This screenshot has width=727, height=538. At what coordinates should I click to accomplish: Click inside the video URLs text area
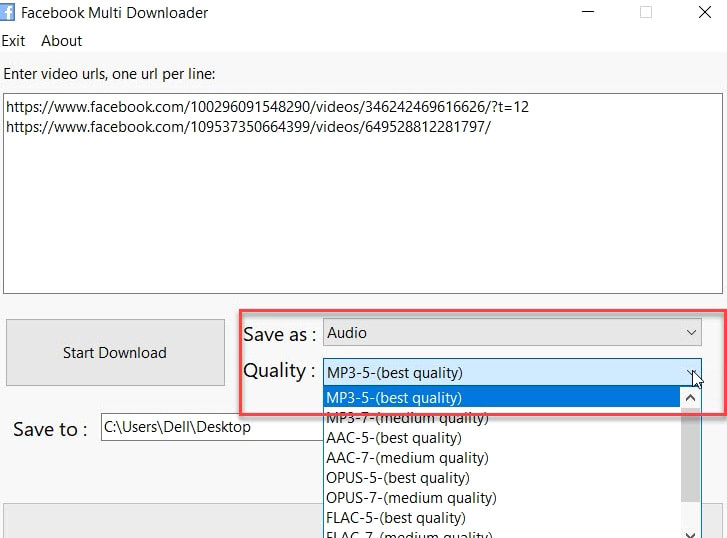tap(363, 193)
